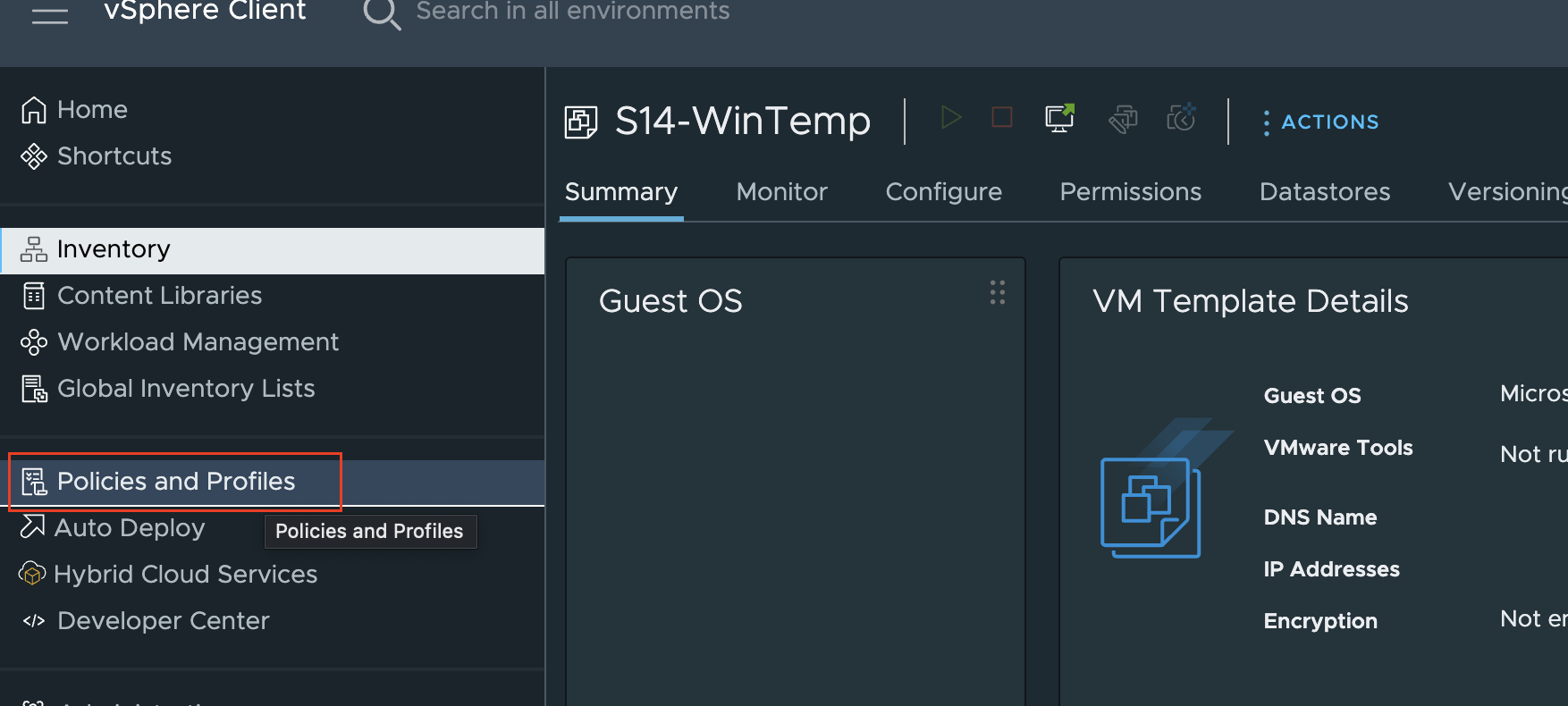Click the search magnifier icon

(x=382, y=13)
